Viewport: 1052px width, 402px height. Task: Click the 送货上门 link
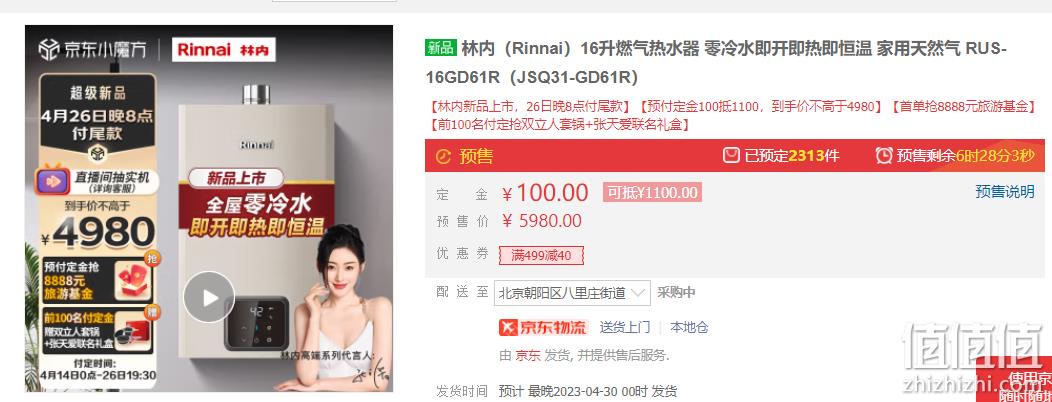point(625,328)
